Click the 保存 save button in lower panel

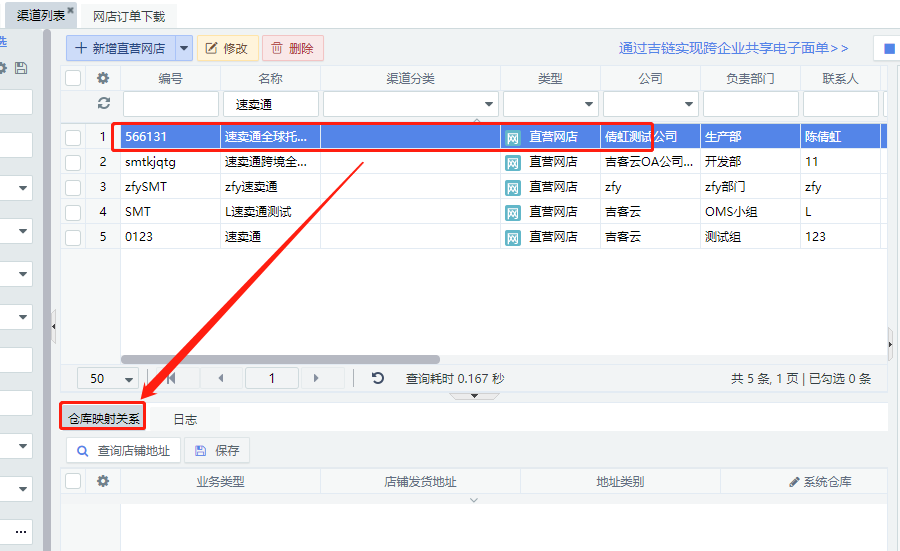click(x=217, y=450)
